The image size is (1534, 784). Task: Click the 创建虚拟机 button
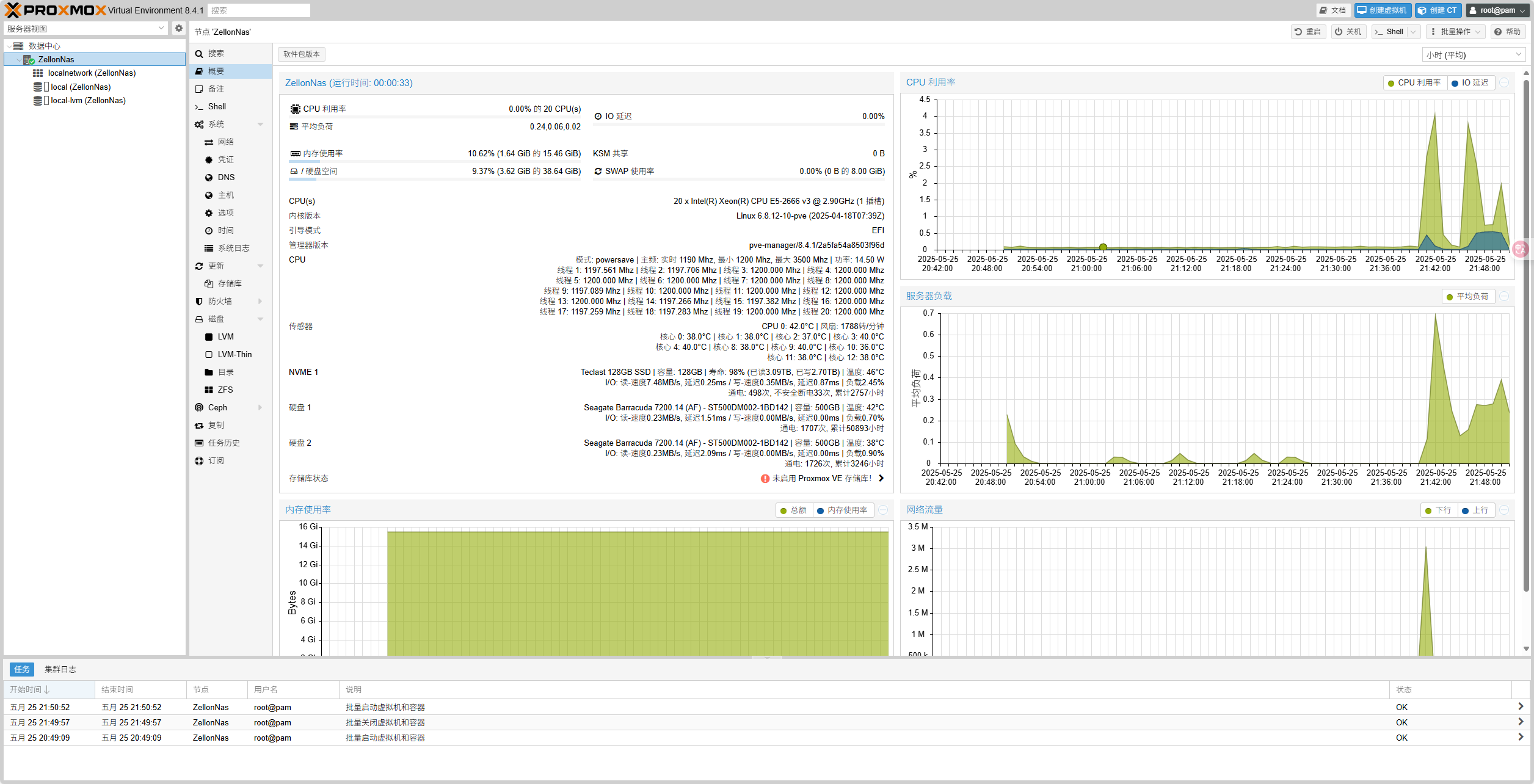[x=1383, y=10]
